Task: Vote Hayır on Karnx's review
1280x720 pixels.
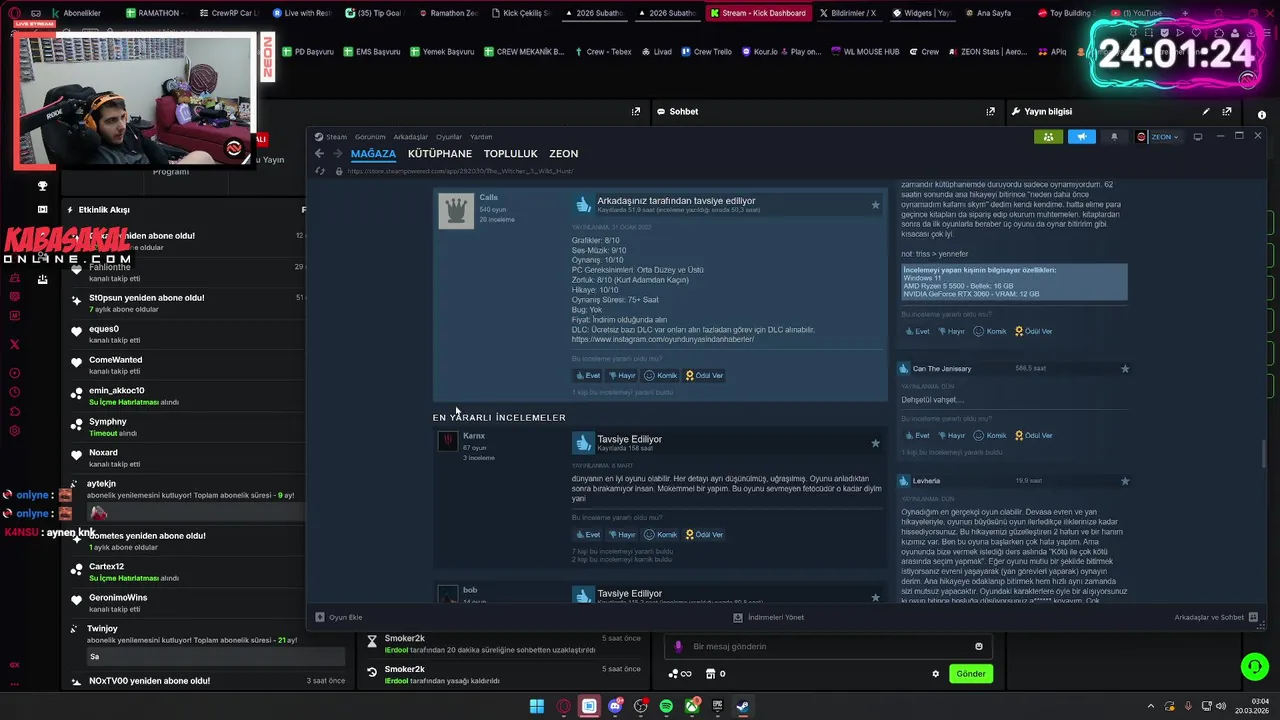Action: [621, 535]
